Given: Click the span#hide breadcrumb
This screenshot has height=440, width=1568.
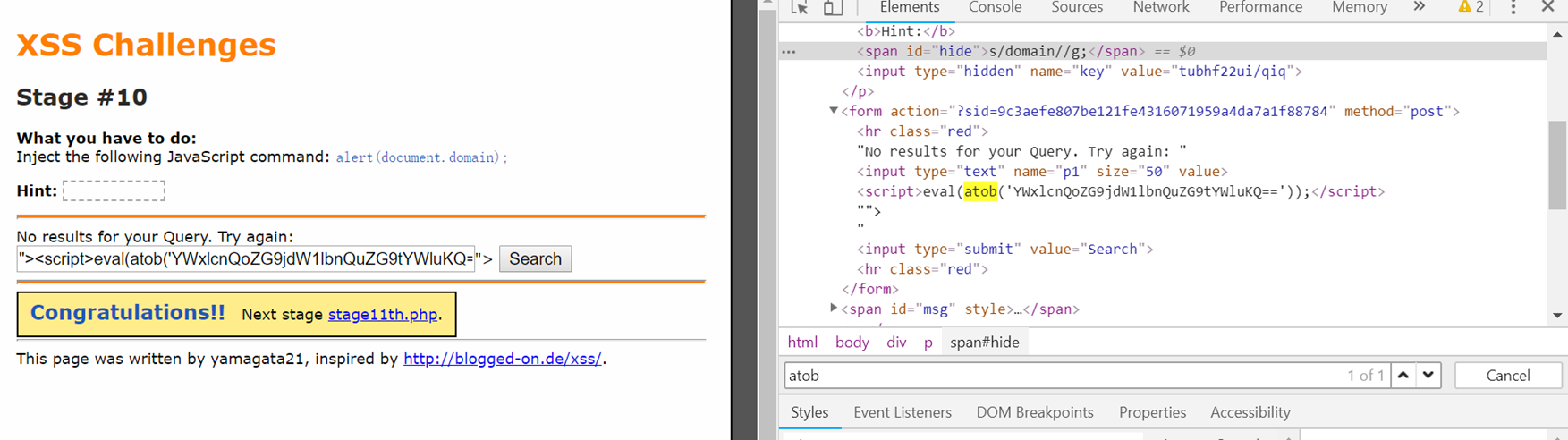Looking at the screenshot, I should pos(985,343).
